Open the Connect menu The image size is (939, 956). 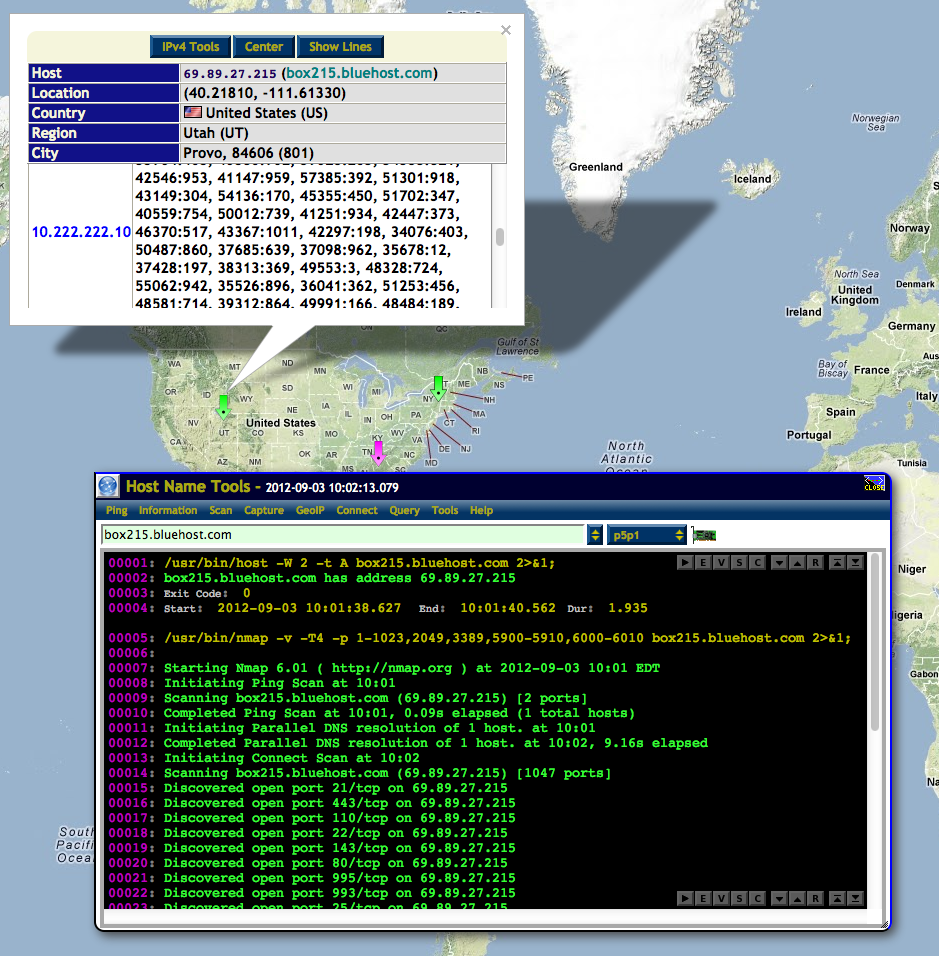(357, 510)
